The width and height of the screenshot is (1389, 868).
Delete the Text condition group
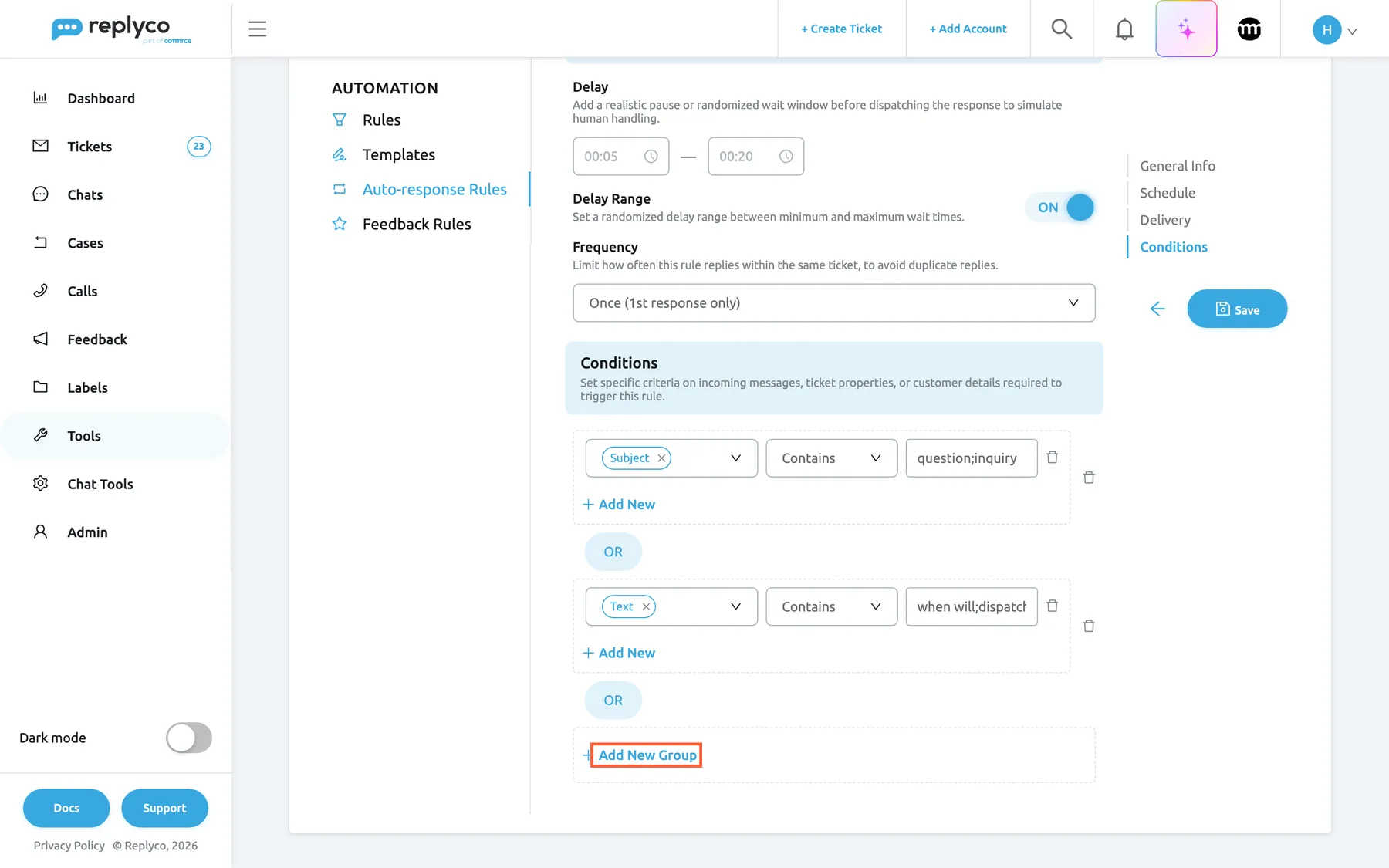(1089, 626)
